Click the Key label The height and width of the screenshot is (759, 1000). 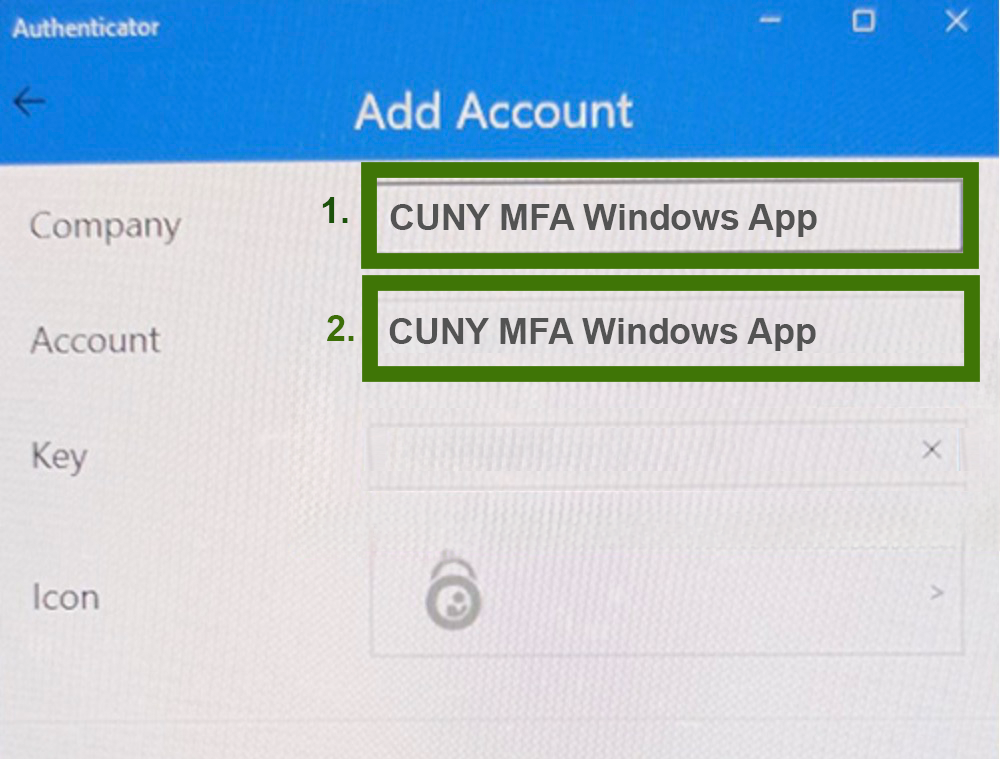click(x=59, y=457)
